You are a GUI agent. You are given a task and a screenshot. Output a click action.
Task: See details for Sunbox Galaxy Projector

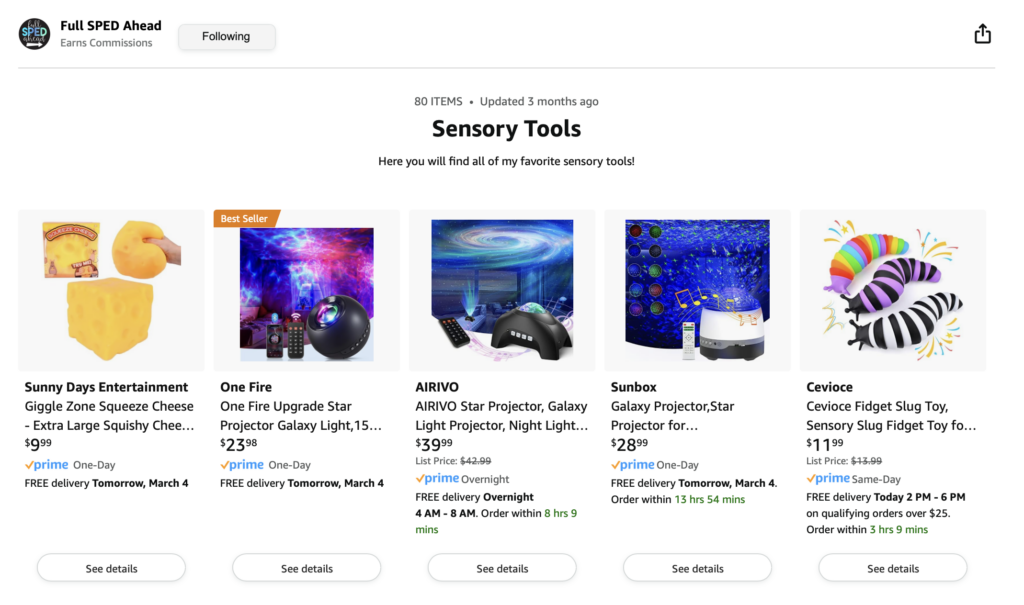click(698, 568)
